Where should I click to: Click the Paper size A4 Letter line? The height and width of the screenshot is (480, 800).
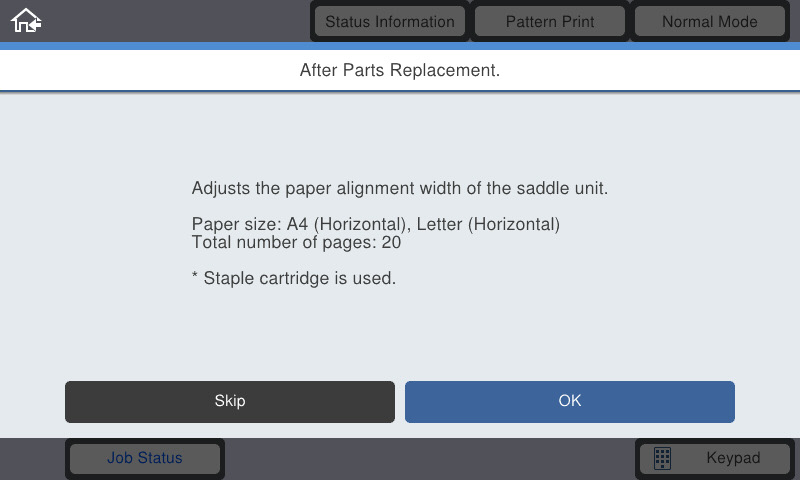(x=376, y=224)
